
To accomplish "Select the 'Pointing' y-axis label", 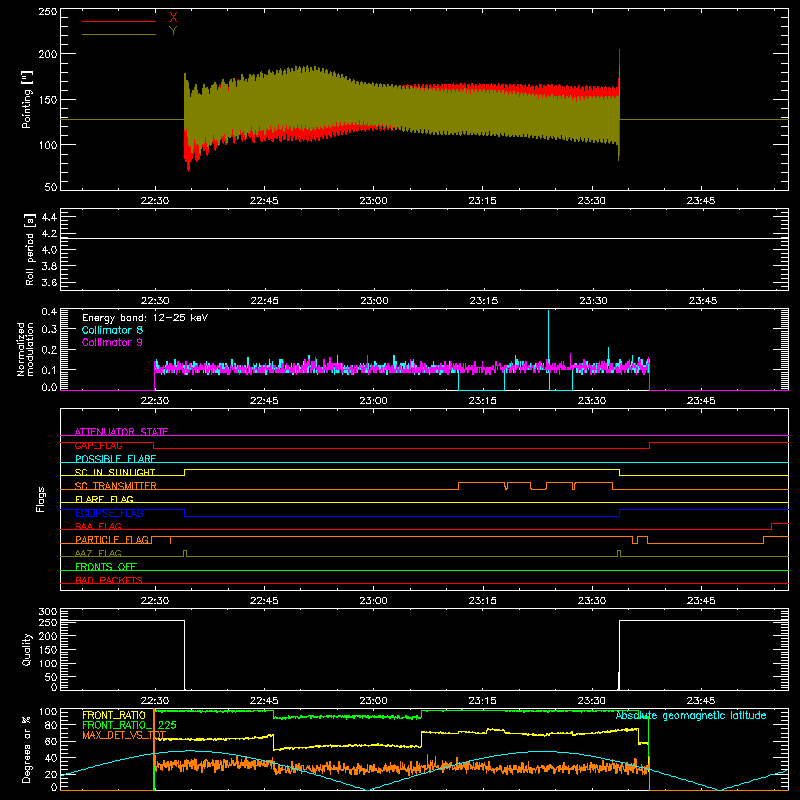I will click(x=27, y=100).
